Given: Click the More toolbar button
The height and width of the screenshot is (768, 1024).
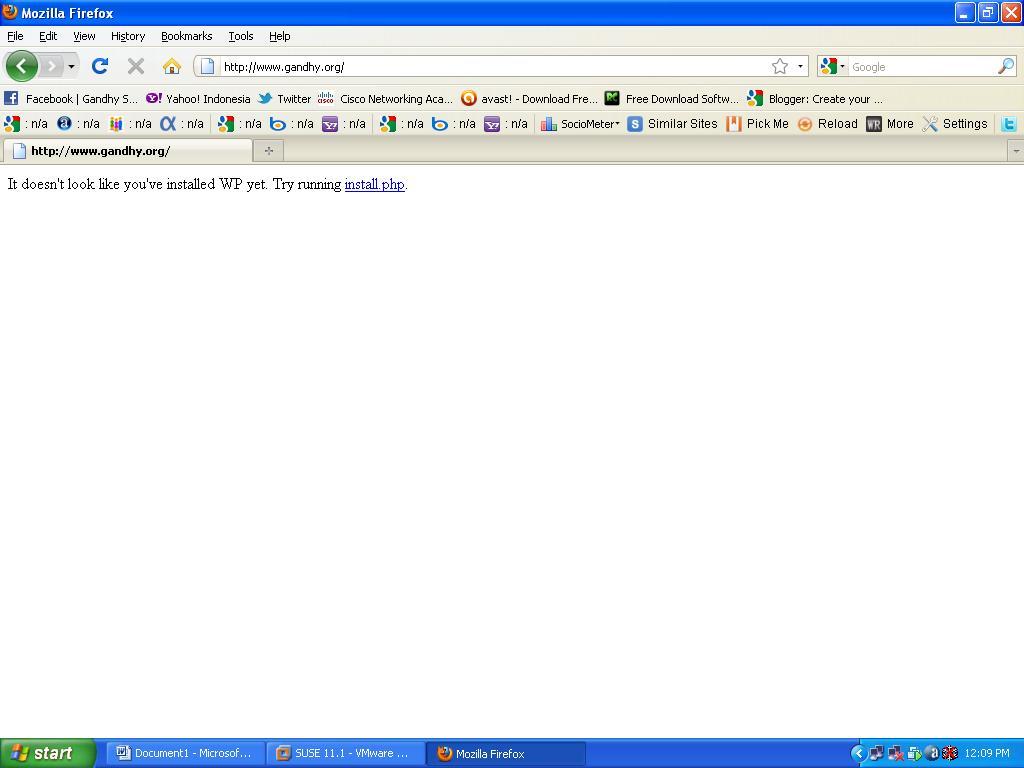Looking at the screenshot, I should point(889,123).
